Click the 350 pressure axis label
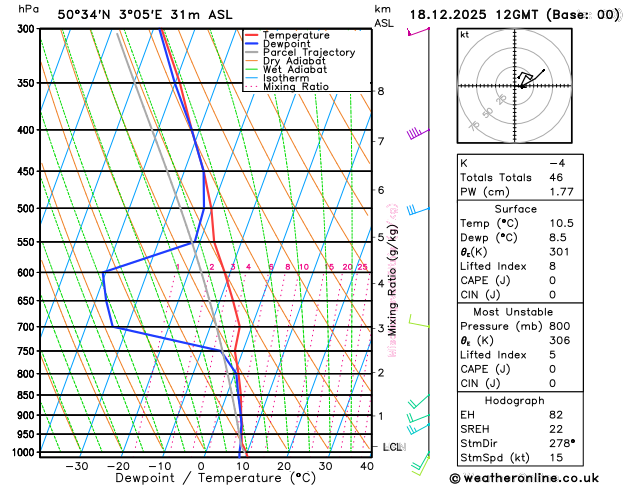Screen dimensions: 629x486 28,83
